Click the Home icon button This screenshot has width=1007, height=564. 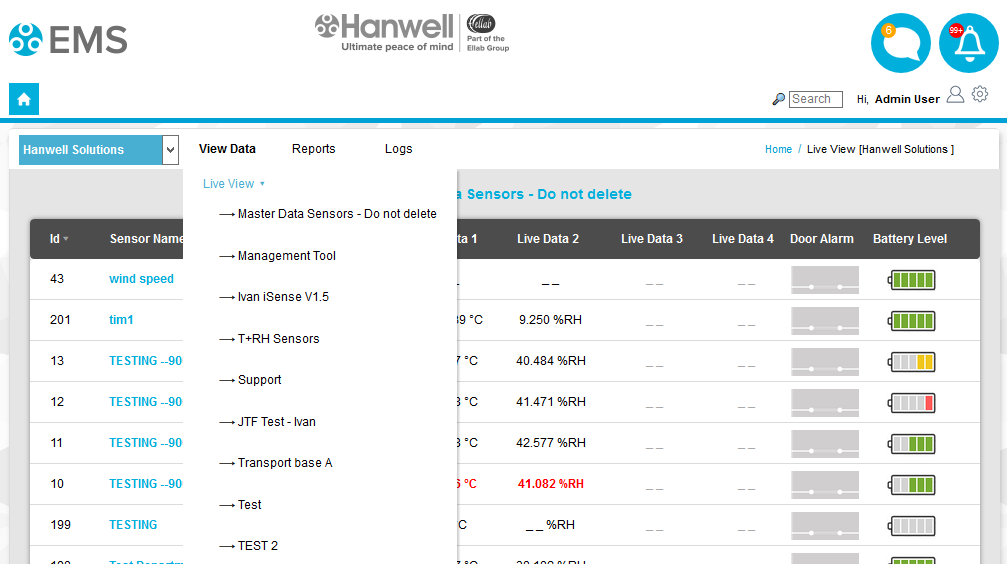[x=24, y=99]
